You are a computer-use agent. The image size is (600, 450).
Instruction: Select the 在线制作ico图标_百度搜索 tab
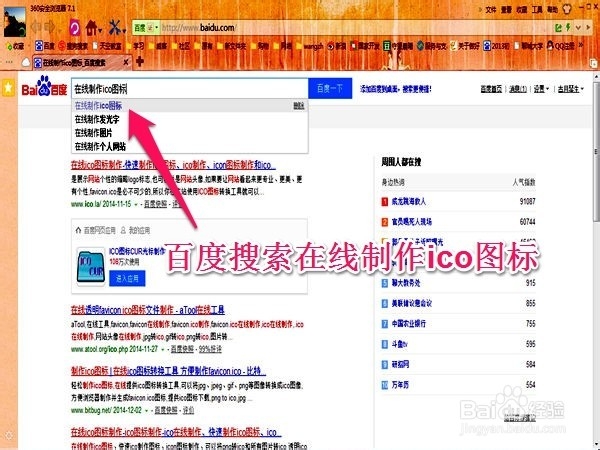tap(82, 62)
